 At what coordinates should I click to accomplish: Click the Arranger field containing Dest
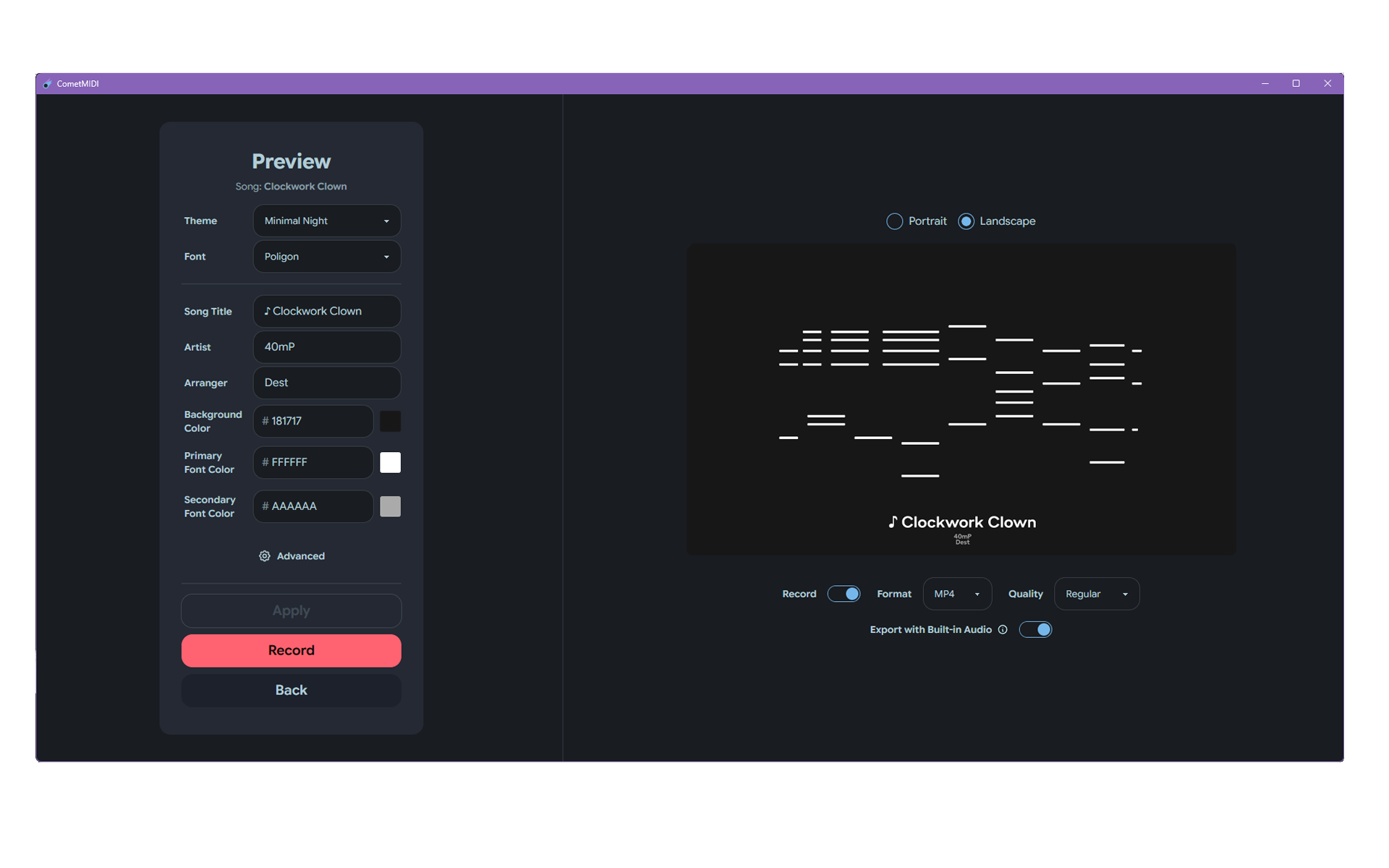(x=327, y=383)
